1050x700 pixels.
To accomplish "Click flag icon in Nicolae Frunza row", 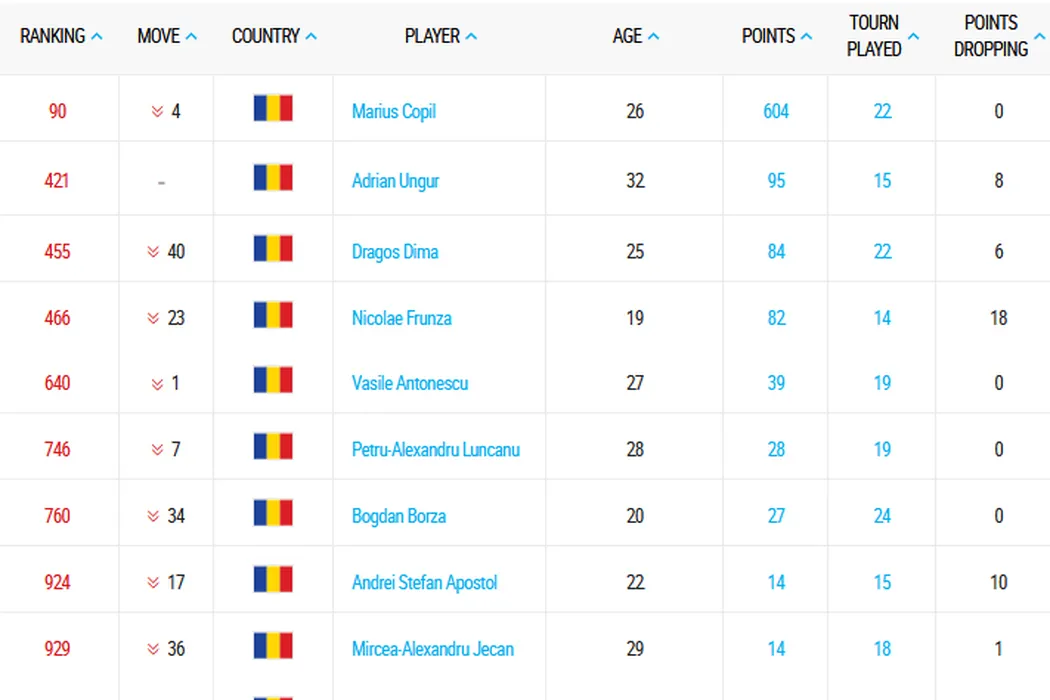I will (273, 315).
